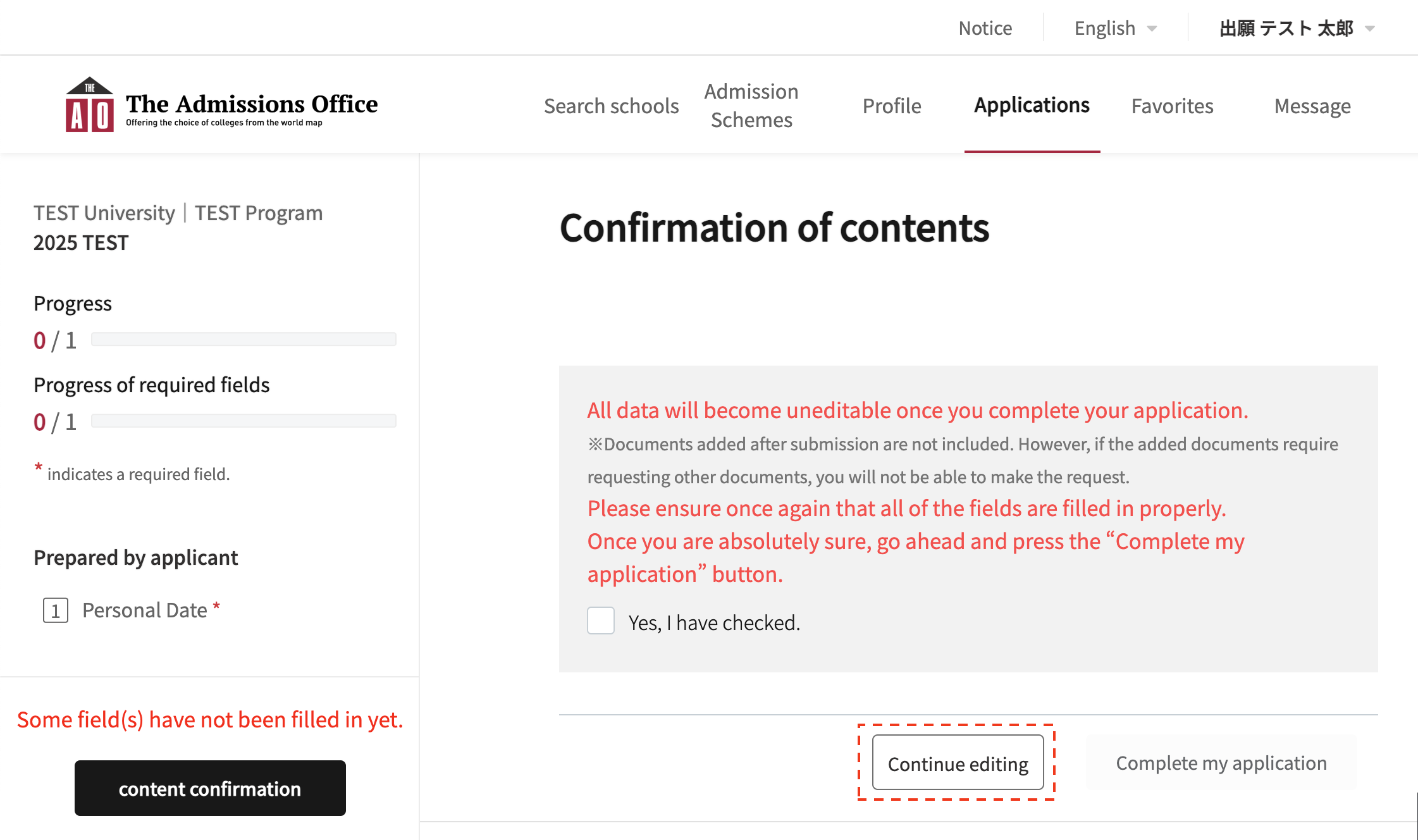
Task: Click the black content confirmation button
Action: point(210,788)
